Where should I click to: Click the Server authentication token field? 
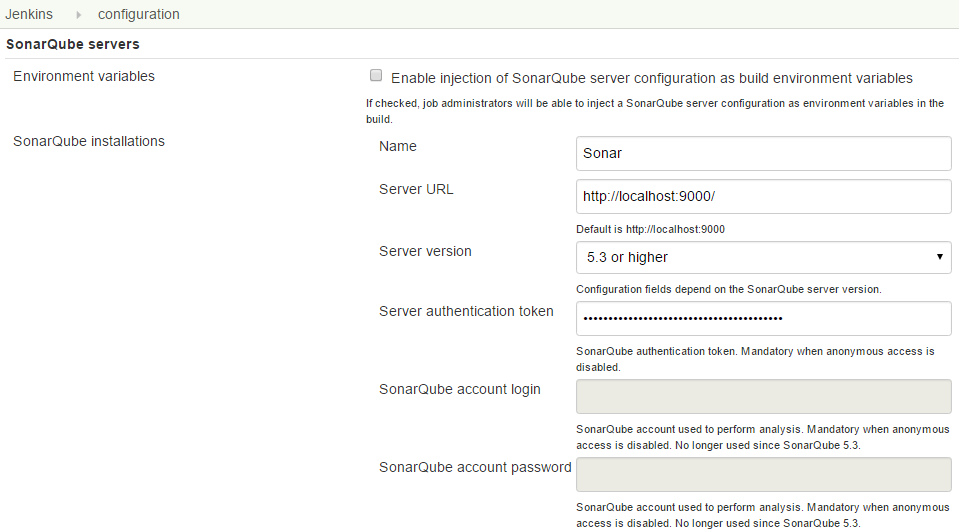(763, 318)
